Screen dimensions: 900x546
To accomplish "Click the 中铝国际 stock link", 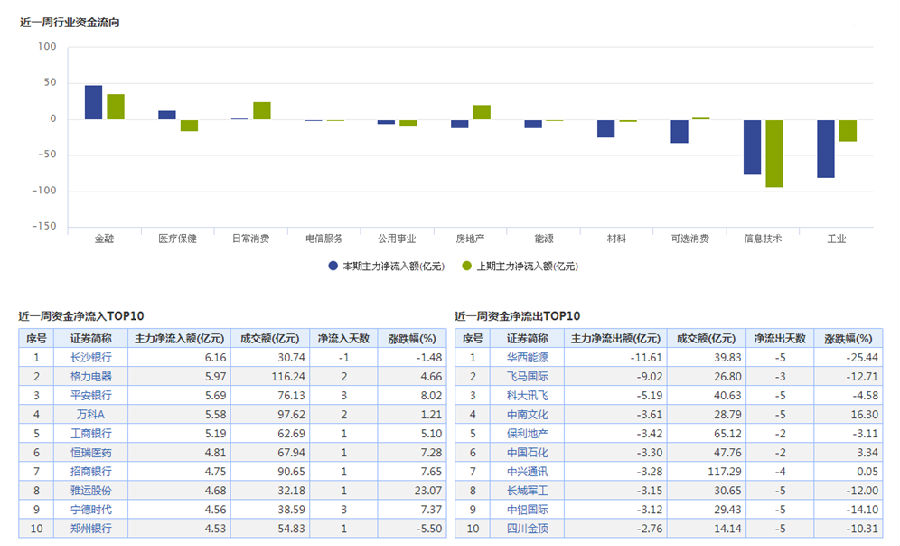I will [x=527, y=509].
